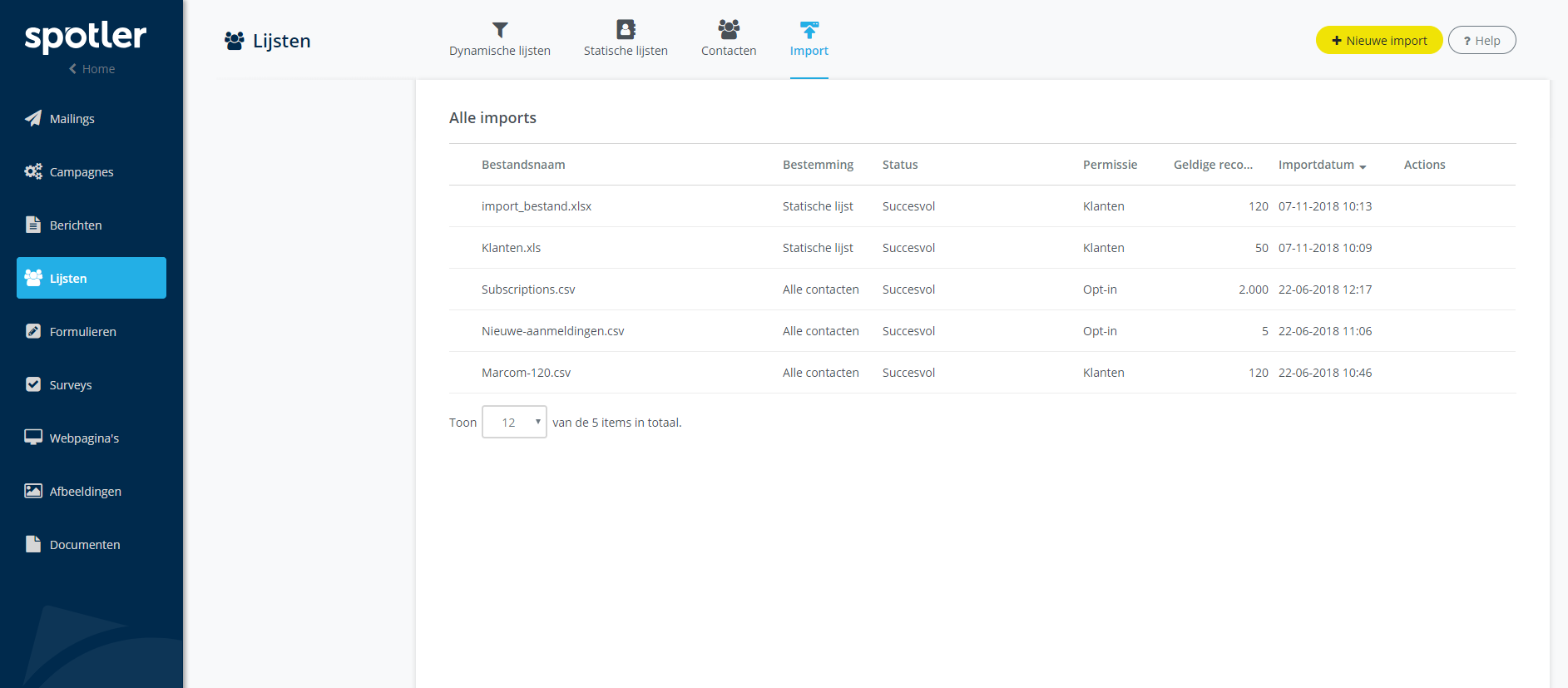
Task: Click the Dynamische lijsten funnel icon
Action: (x=500, y=30)
